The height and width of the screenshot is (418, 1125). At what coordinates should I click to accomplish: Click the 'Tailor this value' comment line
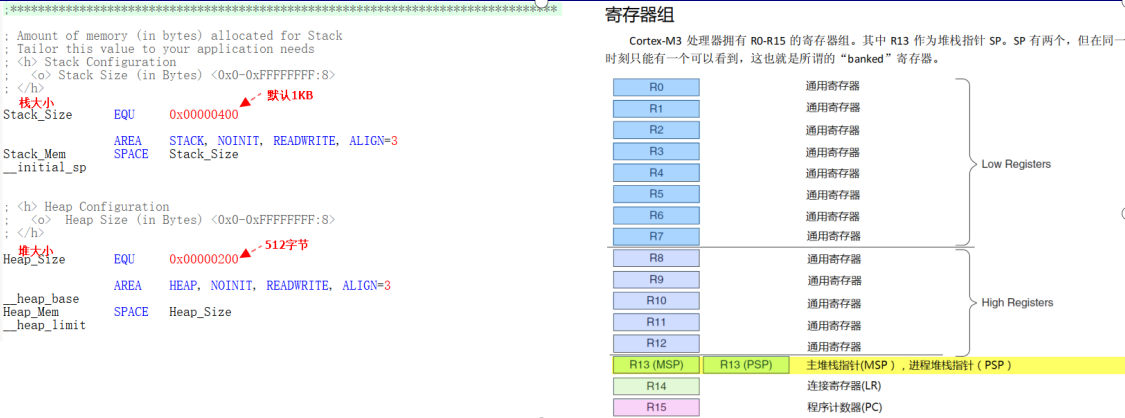tap(159, 49)
